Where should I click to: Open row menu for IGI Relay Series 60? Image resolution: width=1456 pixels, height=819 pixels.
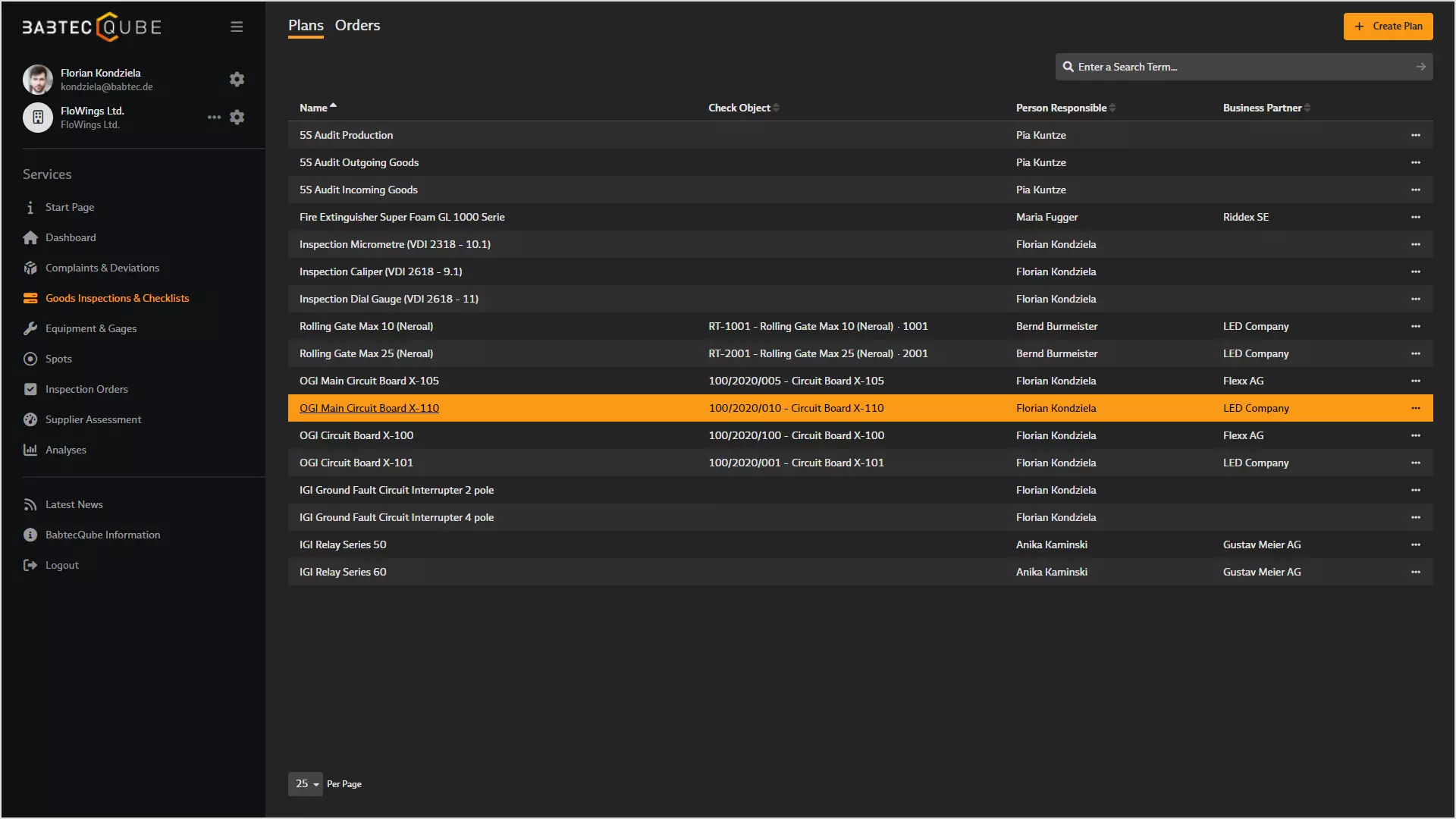1415,572
